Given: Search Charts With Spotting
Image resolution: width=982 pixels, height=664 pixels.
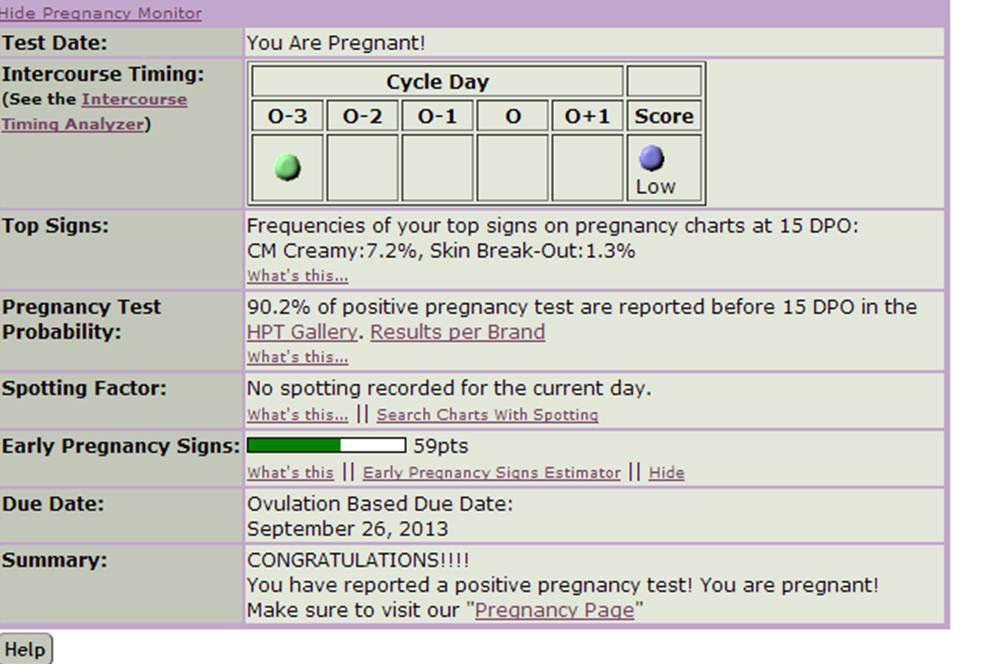Looking at the screenshot, I should click(x=487, y=415).
